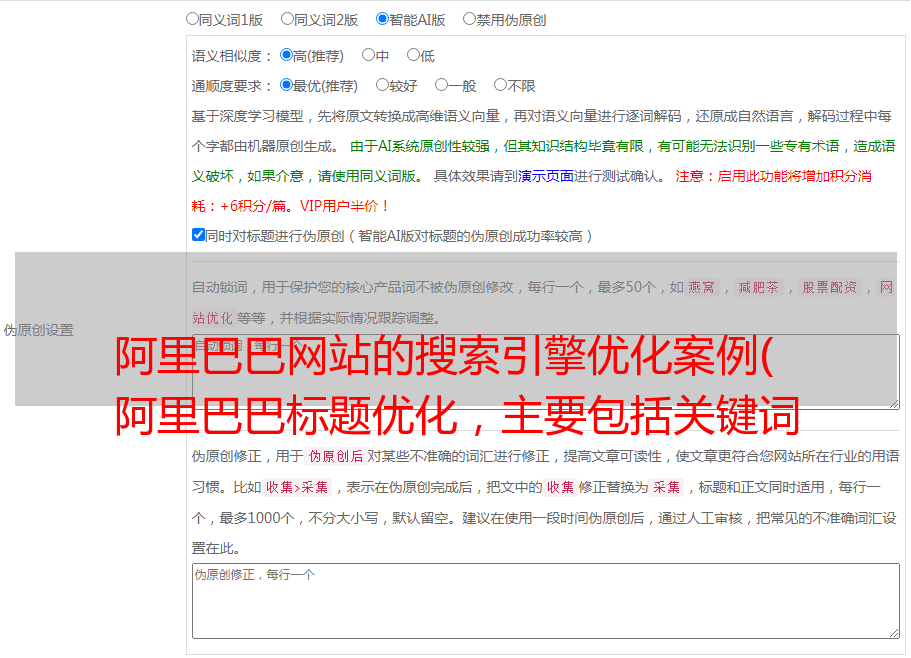Set 通顺度要求 to 最优(推荐)

[x=286, y=85]
